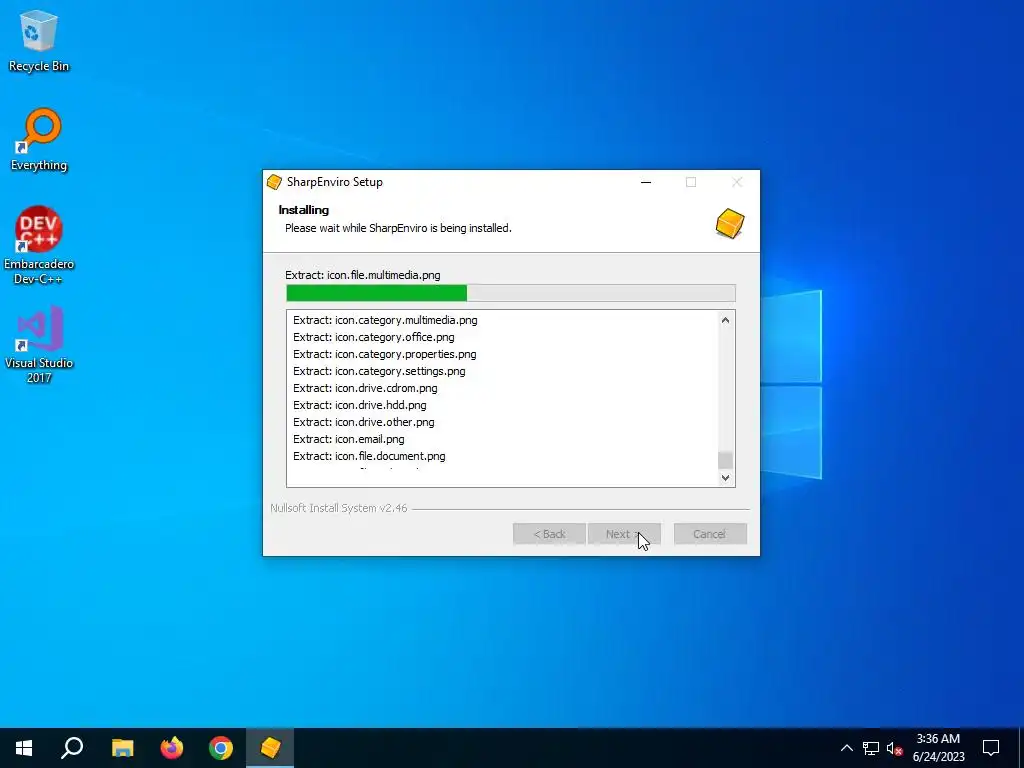
Task: Select 'Extract: icon.category.office.png' log line
Action: [374, 337]
